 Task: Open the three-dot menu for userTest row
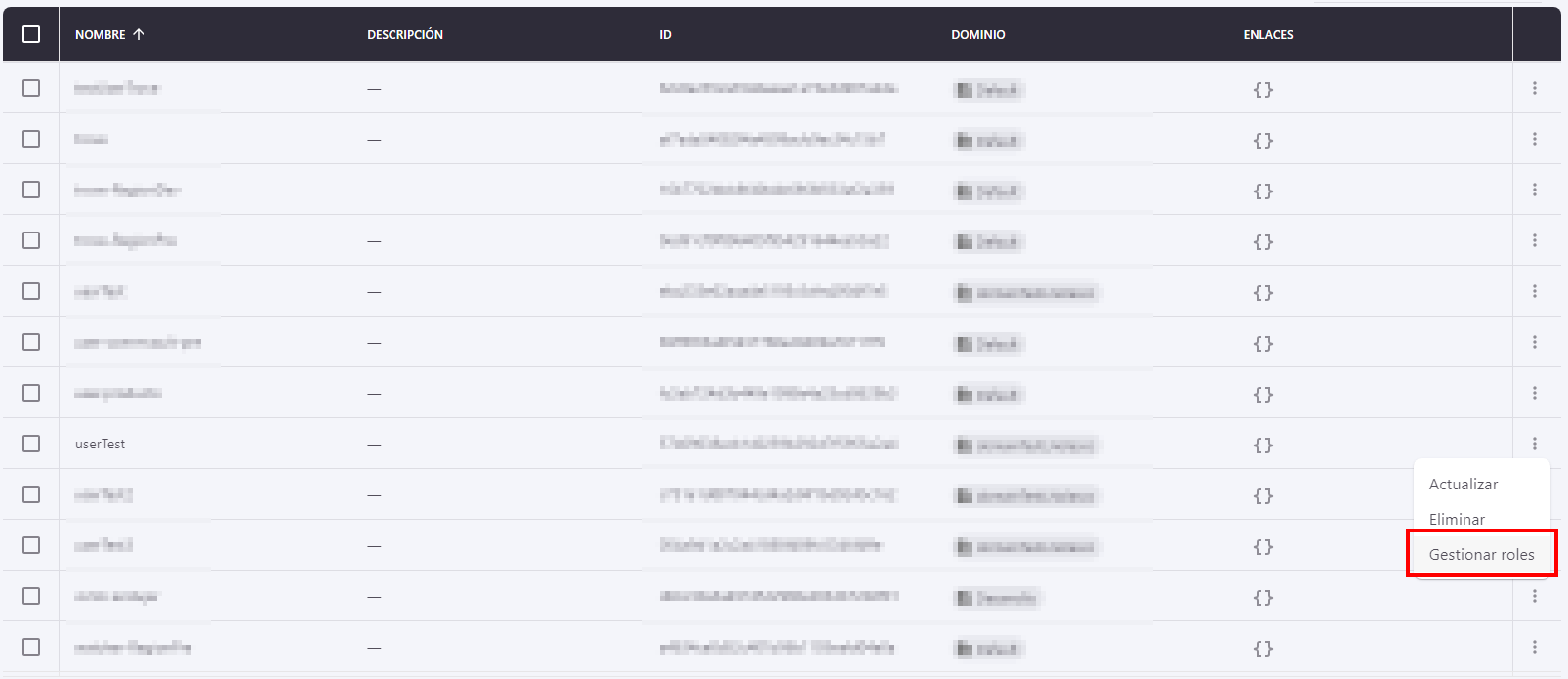[1534, 444]
